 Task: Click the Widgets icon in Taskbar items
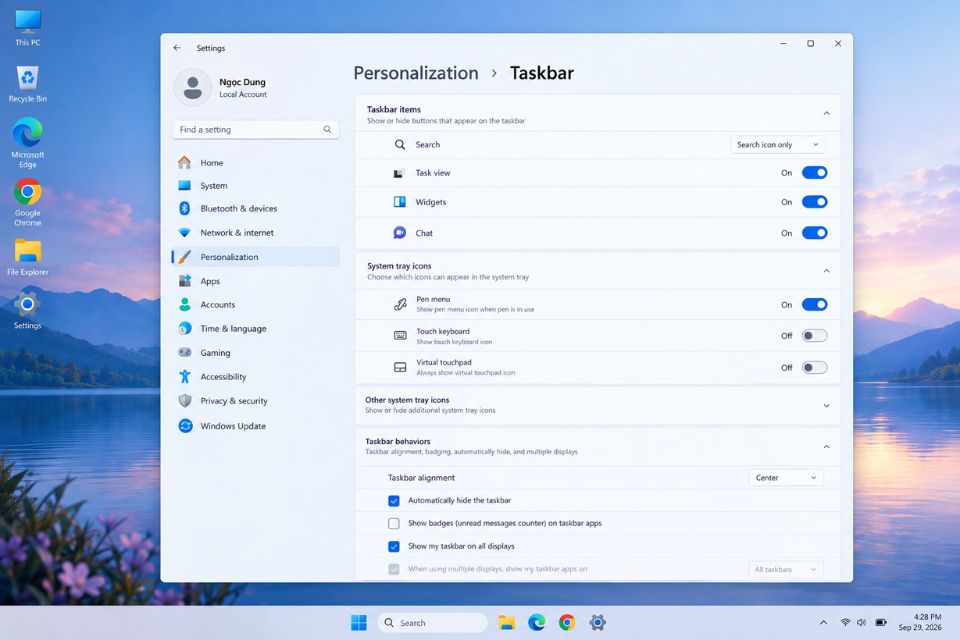[x=400, y=202]
